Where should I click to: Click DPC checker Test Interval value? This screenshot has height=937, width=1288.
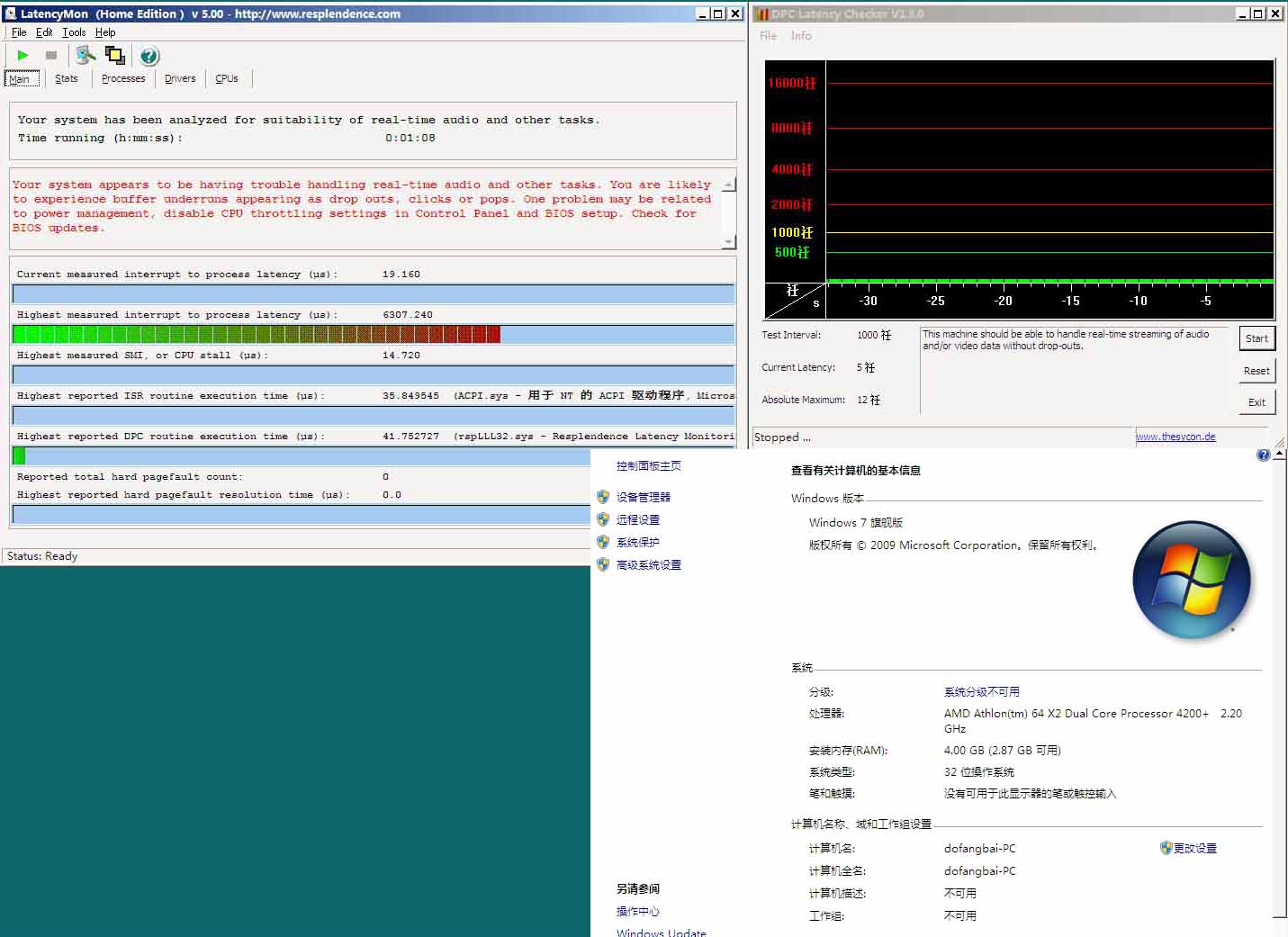[x=874, y=335]
